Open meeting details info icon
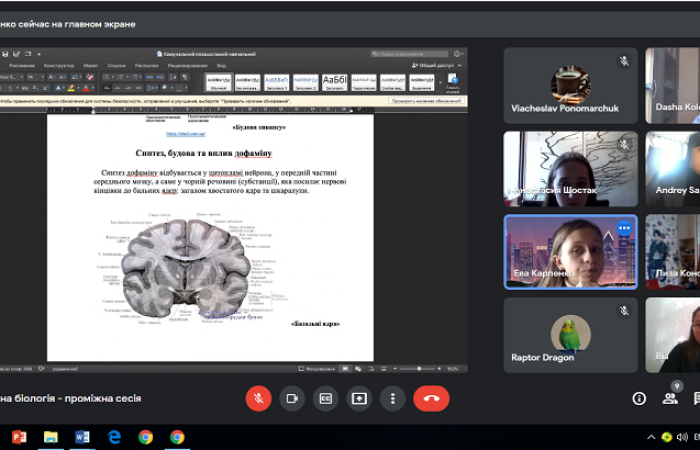Viewport: 700px width, 450px height. (x=639, y=398)
